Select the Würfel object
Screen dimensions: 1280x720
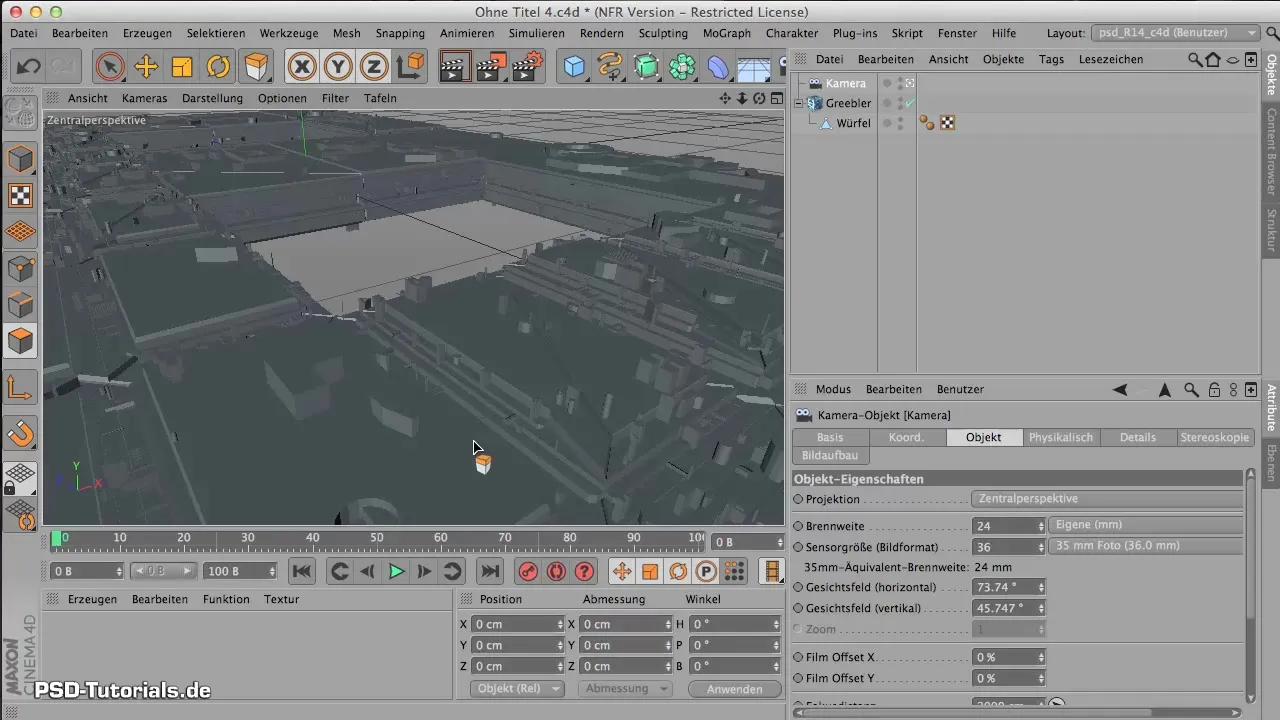pyautogui.click(x=854, y=123)
